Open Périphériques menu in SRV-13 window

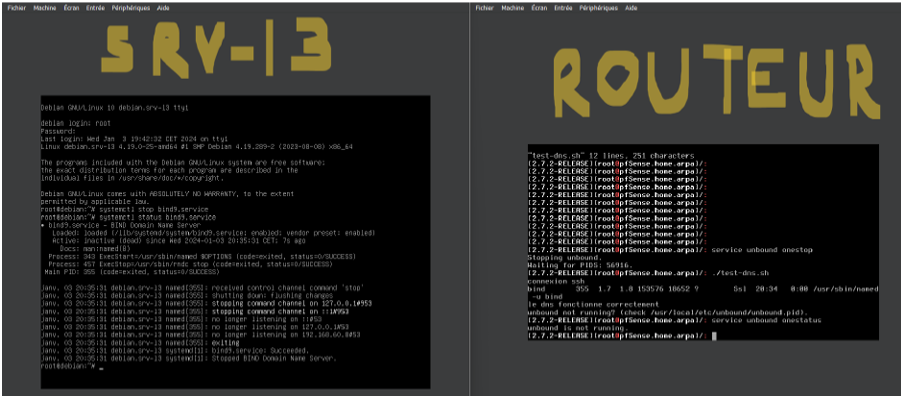click(130, 9)
